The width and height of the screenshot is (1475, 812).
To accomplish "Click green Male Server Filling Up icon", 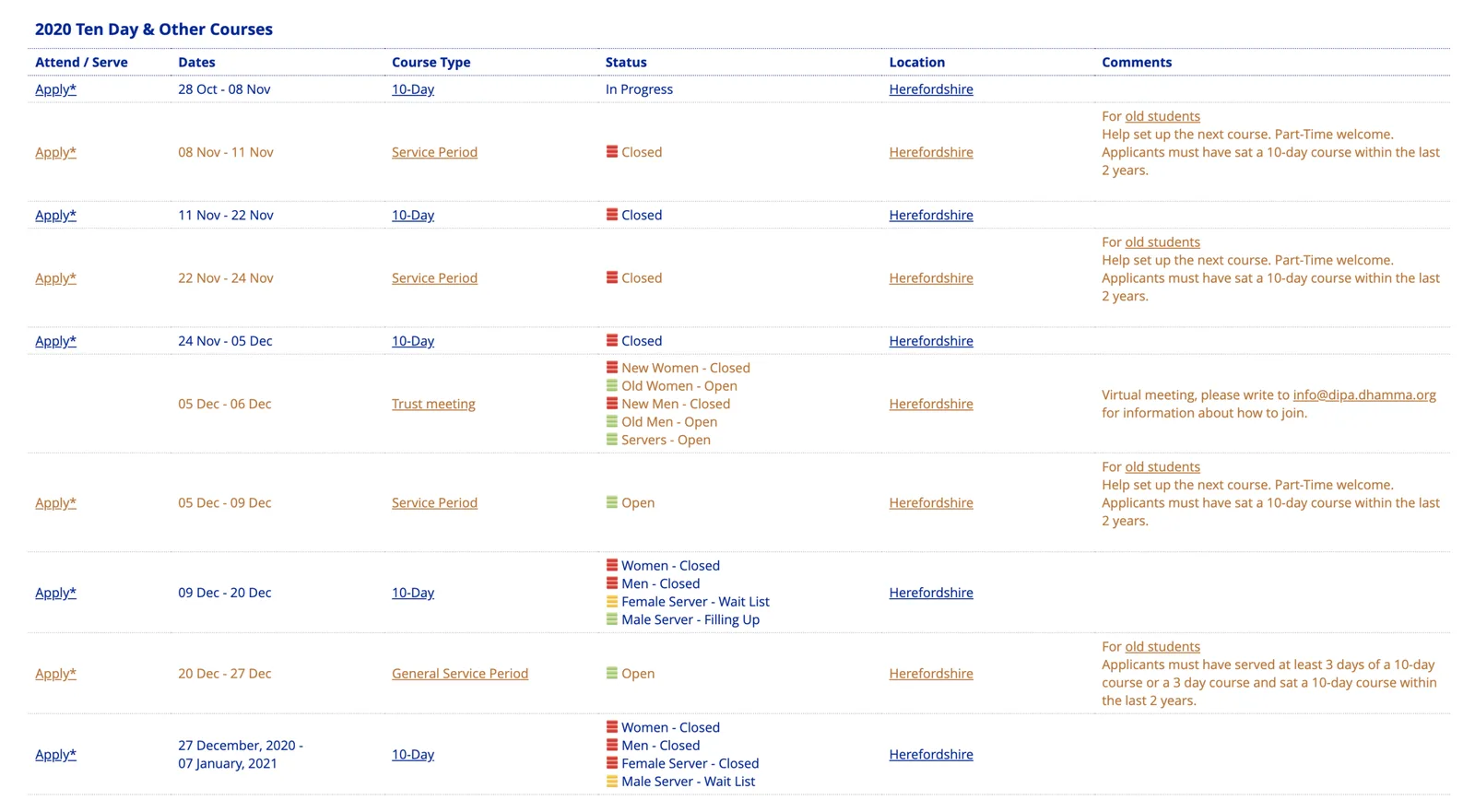I will (x=611, y=618).
